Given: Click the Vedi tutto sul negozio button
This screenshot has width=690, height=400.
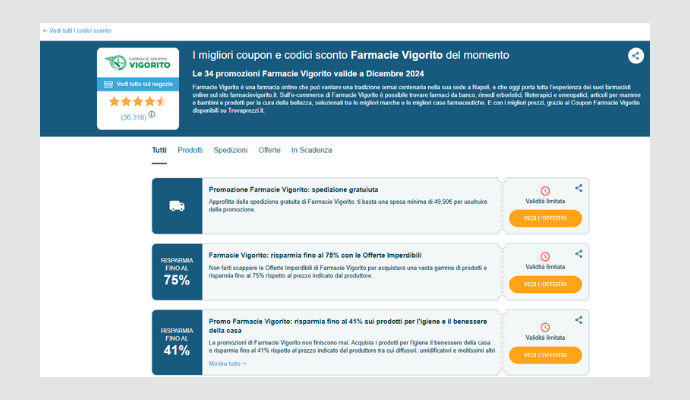Looking at the screenshot, I should (138, 84).
